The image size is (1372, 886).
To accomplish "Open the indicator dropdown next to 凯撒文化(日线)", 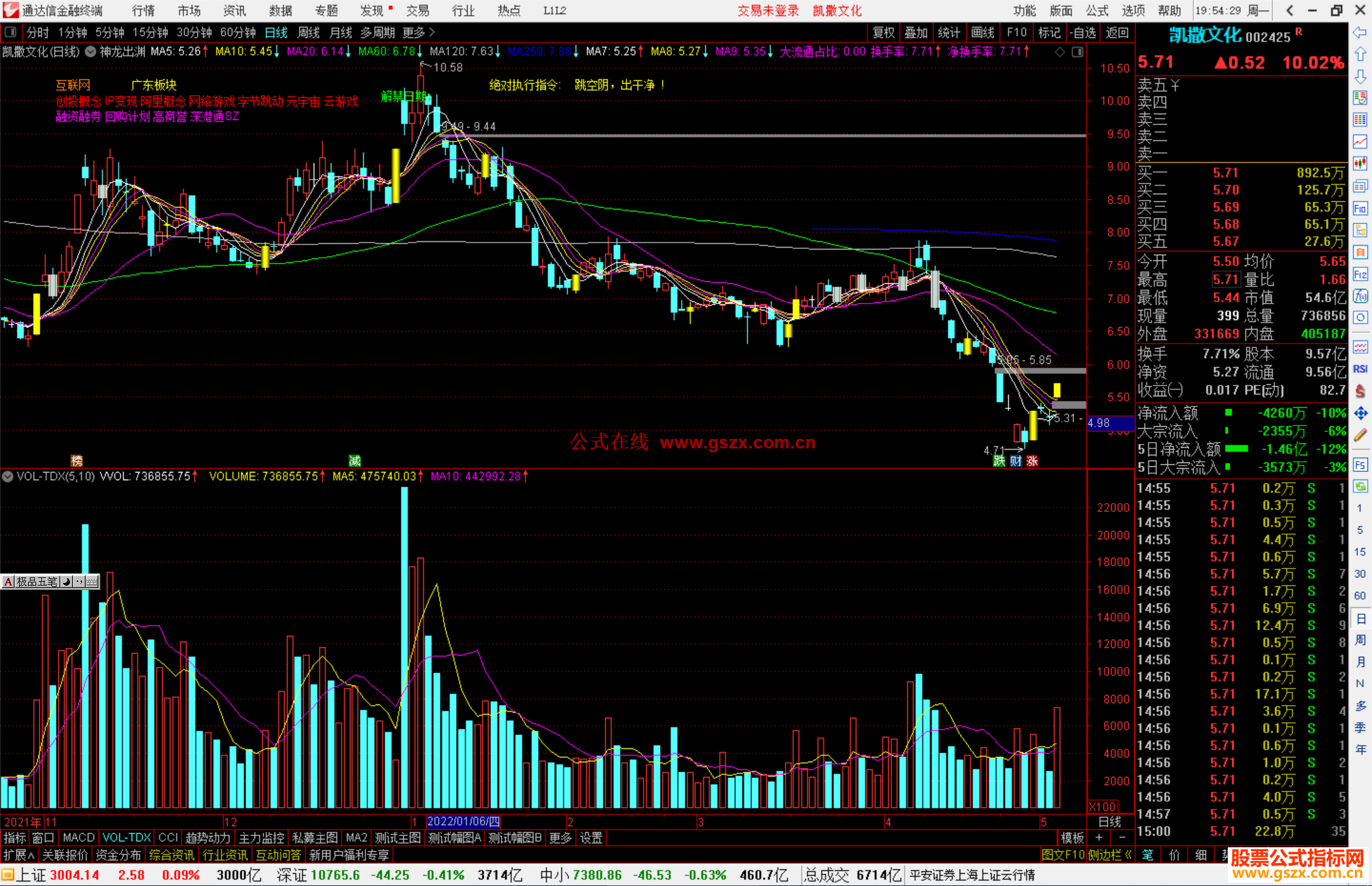I will coord(91,51).
